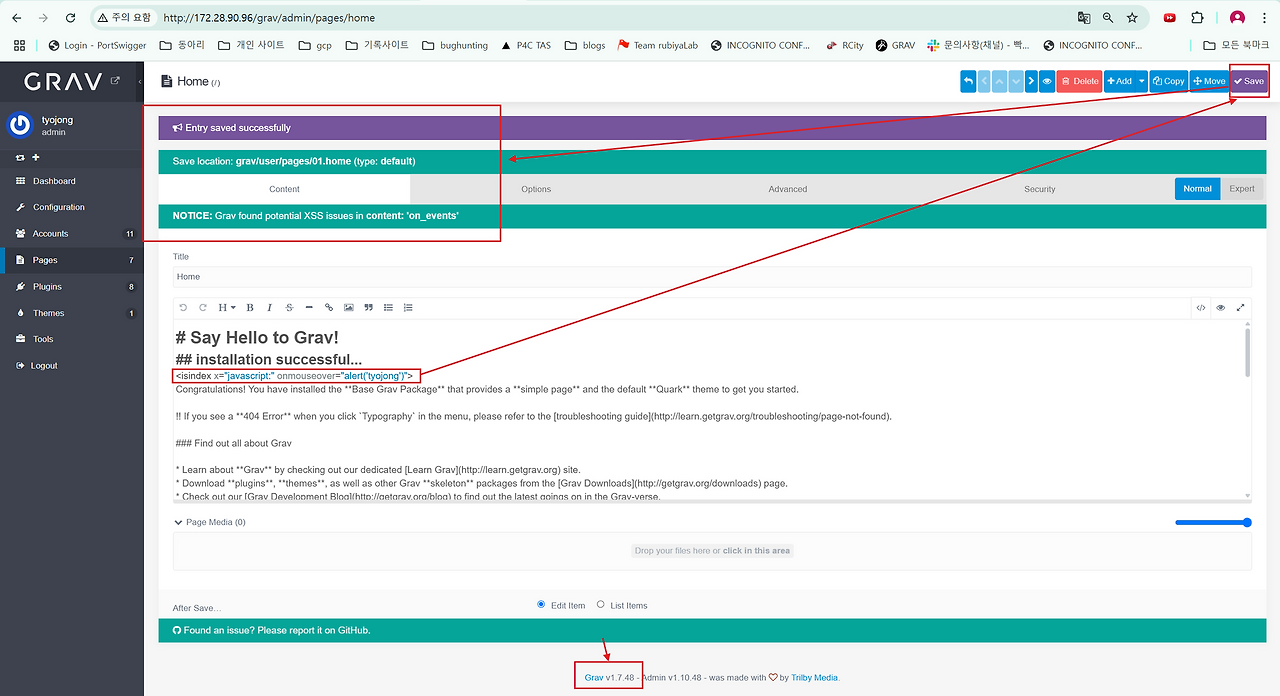Click the Copy page button
The image size is (1280, 696).
tap(1168, 81)
